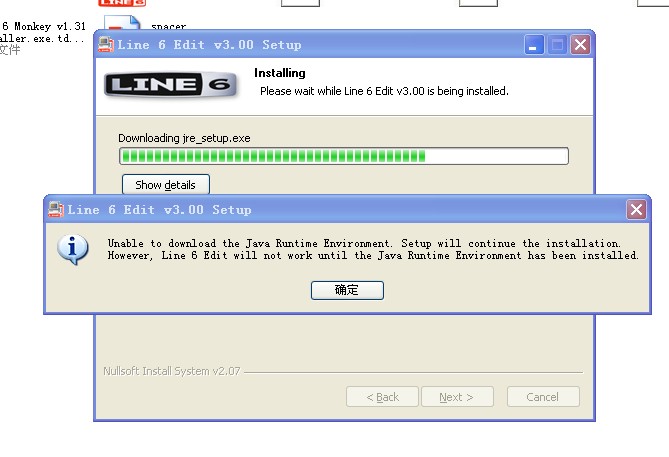Confirm the error dialog with 确定 button

pyautogui.click(x=347, y=290)
